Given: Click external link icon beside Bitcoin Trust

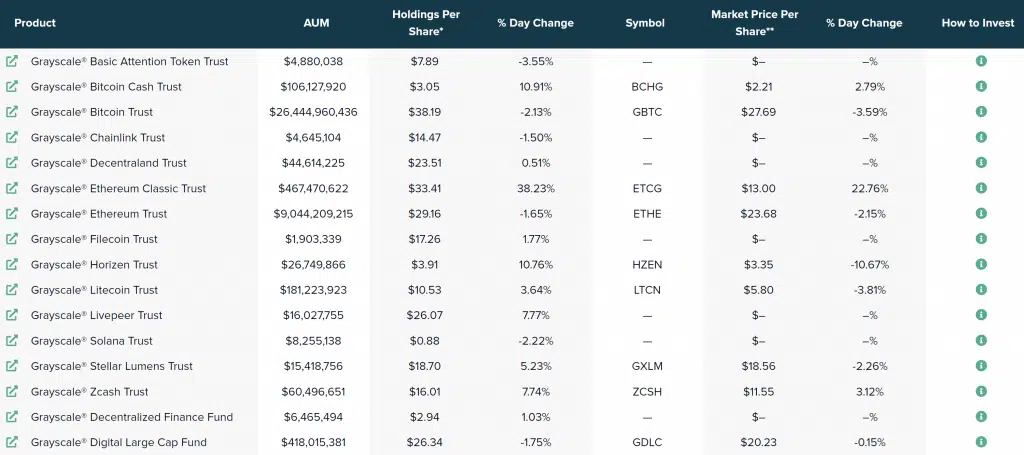Looking at the screenshot, I should click(x=12, y=112).
